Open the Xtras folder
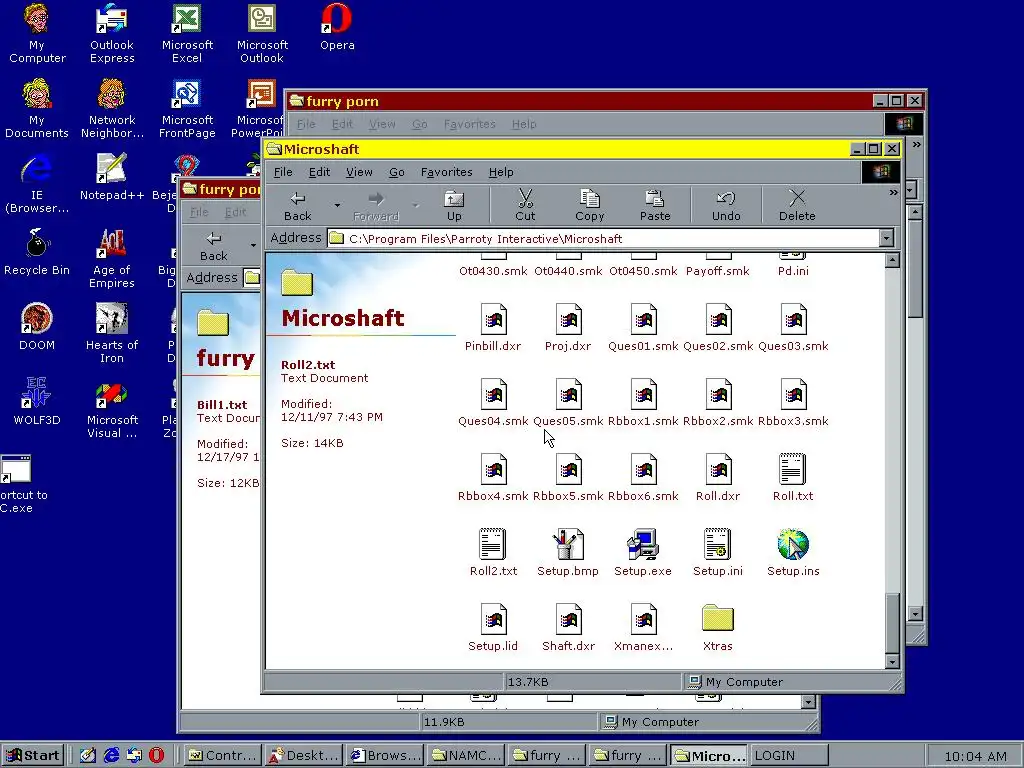Image resolution: width=1024 pixels, height=768 pixels. (718, 628)
